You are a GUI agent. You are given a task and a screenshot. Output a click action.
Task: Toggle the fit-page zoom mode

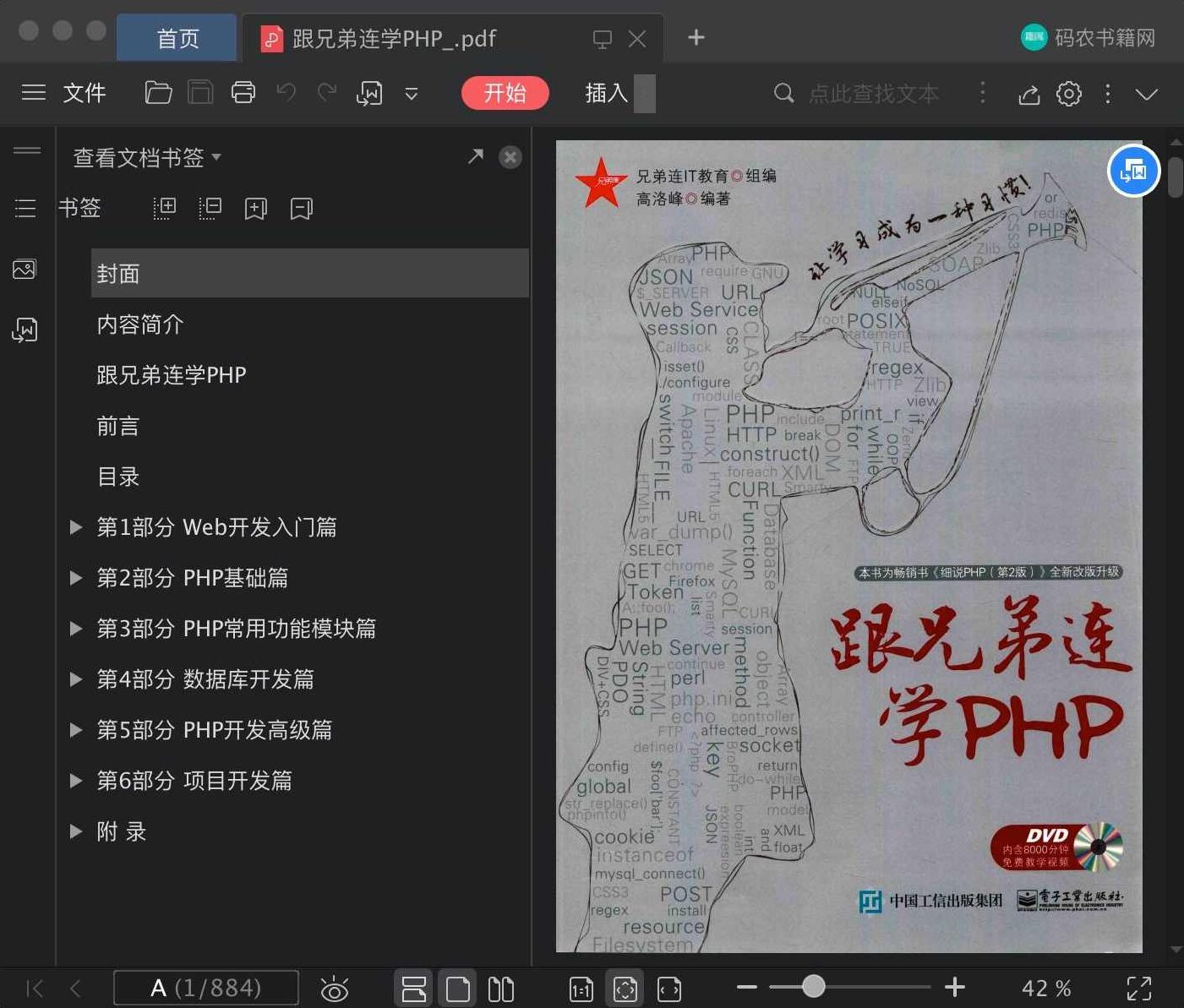625,987
